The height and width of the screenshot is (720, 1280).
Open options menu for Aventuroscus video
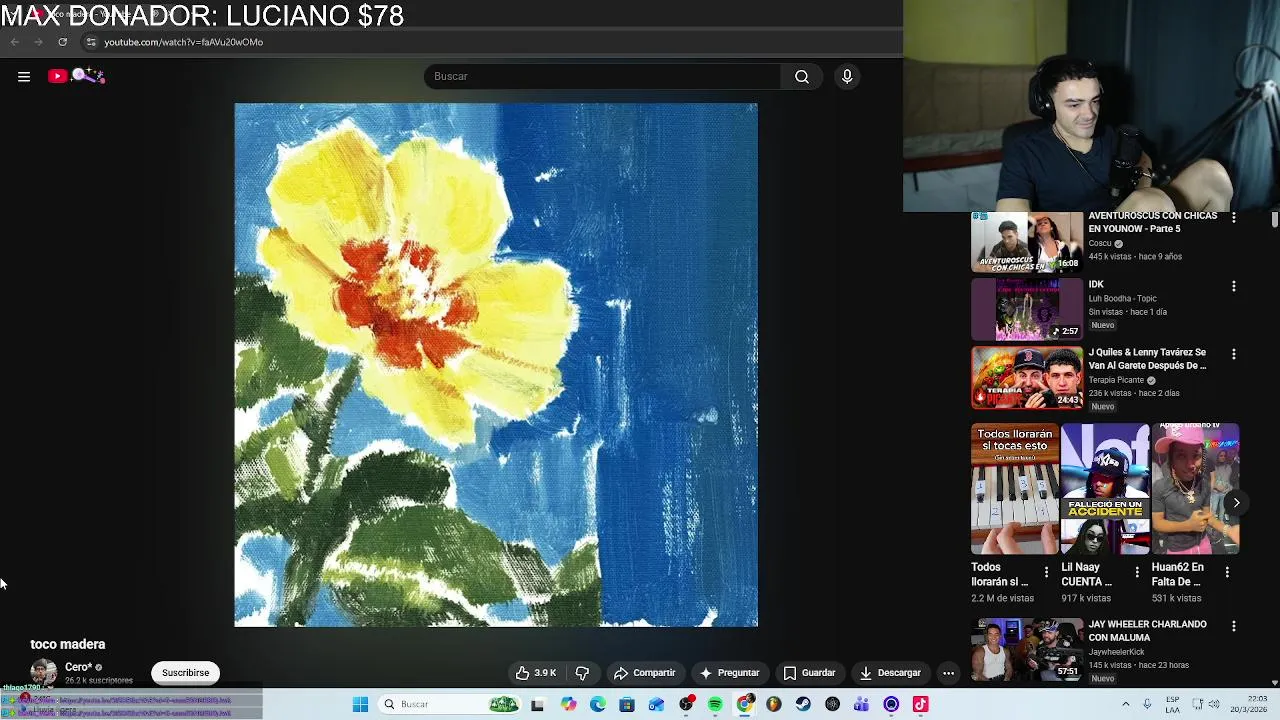click(1234, 217)
